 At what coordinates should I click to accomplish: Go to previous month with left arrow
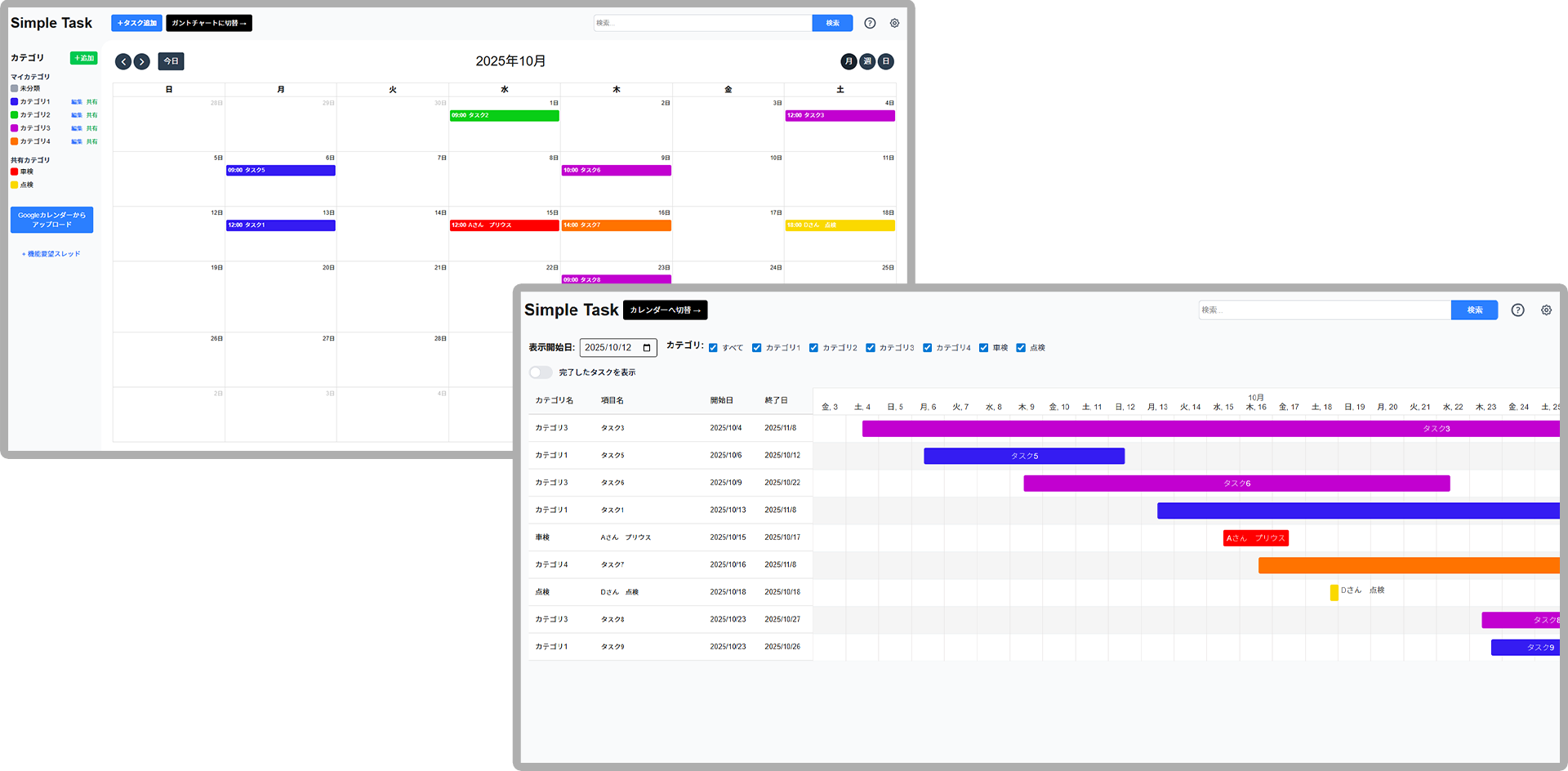click(x=123, y=61)
